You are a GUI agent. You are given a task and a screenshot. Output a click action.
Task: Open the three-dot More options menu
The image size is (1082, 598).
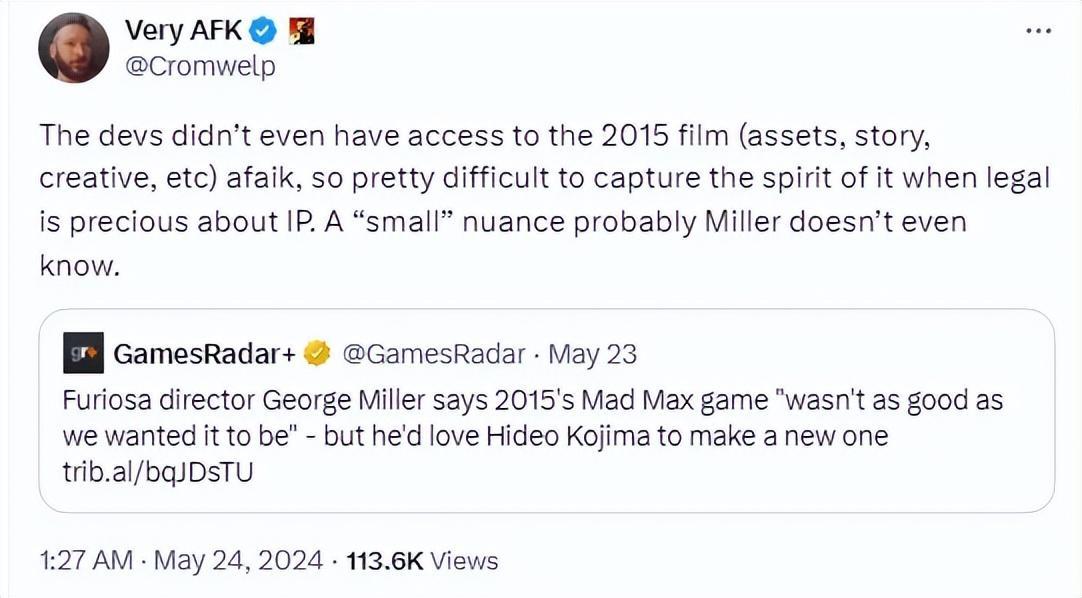1039,31
